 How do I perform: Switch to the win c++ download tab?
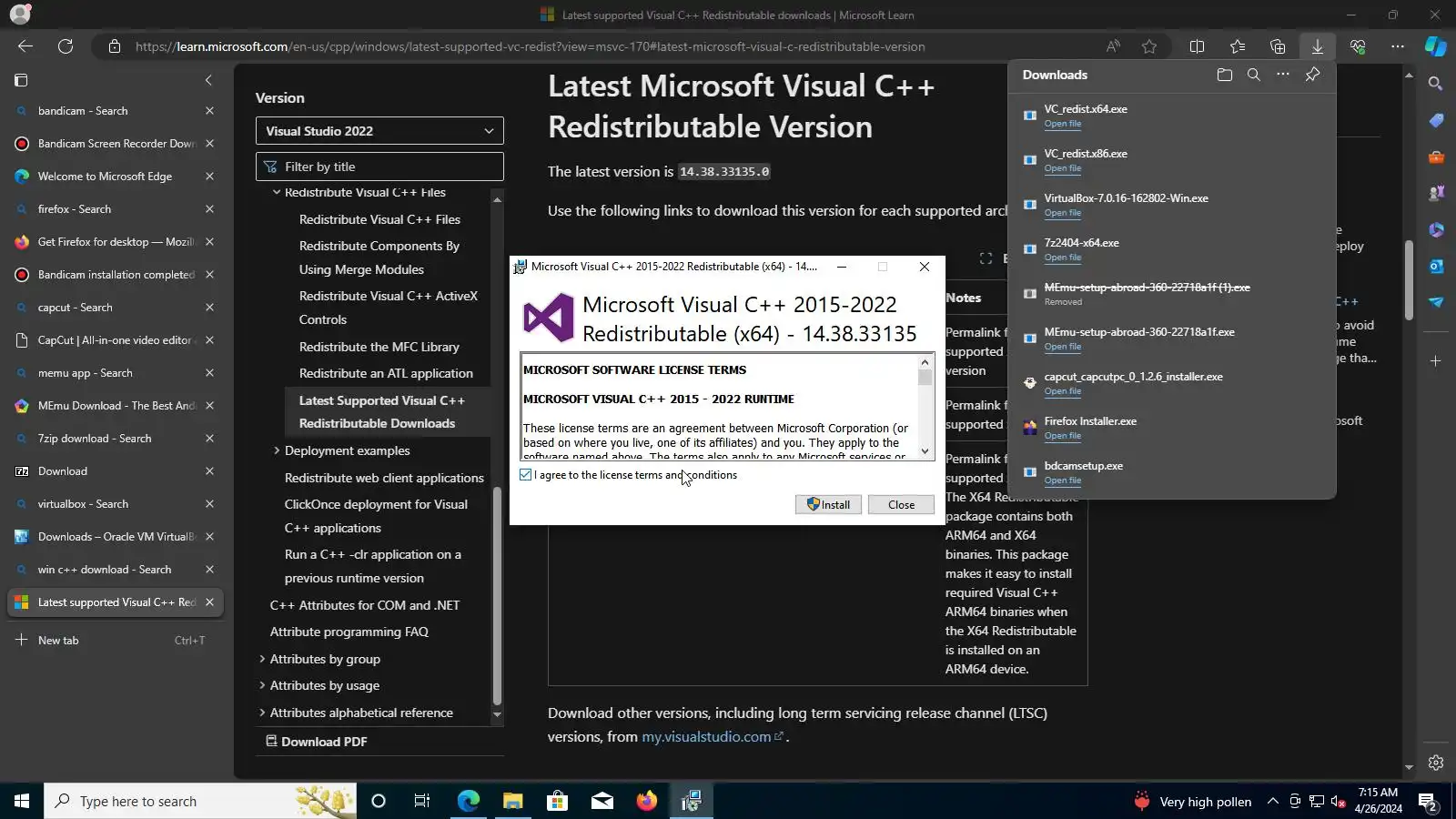click(x=115, y=570)
